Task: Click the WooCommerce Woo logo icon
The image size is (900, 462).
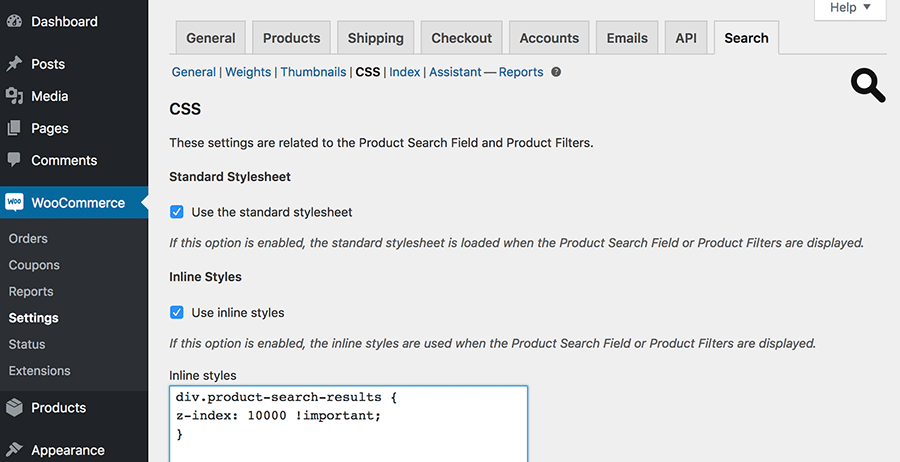Action: tap(14, 203)
